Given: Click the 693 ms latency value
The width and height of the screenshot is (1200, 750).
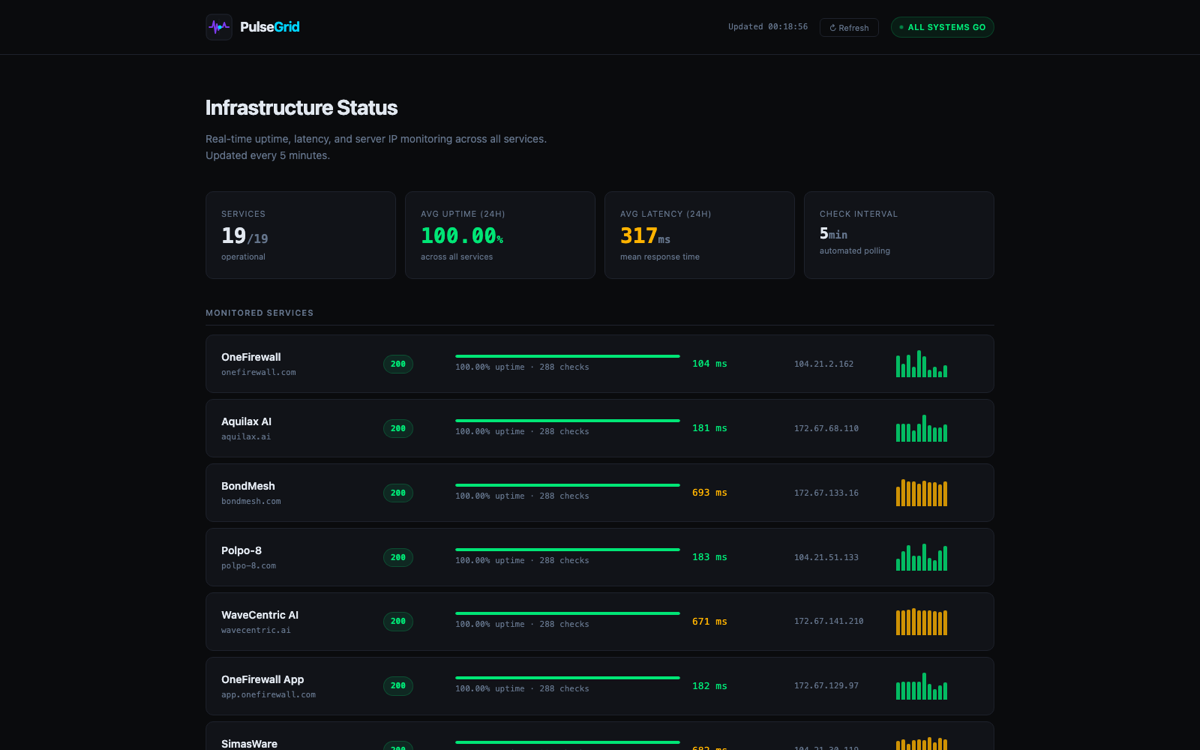Looking at the screenshot, I should pos(710,493).
